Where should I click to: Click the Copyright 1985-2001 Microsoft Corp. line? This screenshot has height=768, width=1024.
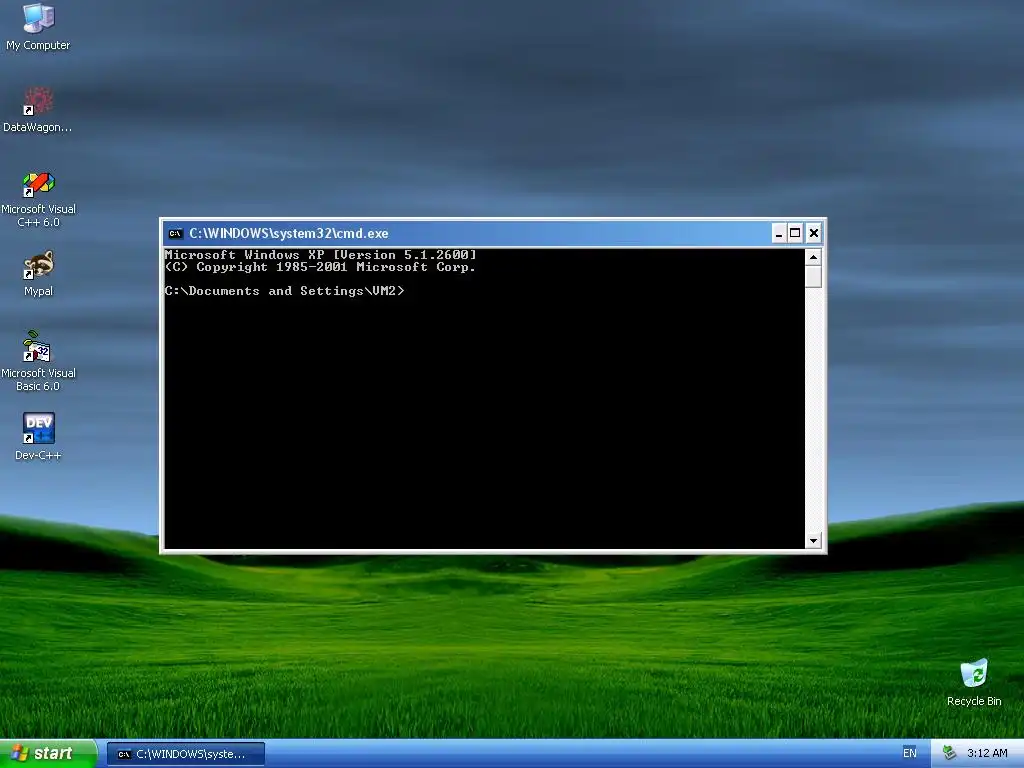320,266
